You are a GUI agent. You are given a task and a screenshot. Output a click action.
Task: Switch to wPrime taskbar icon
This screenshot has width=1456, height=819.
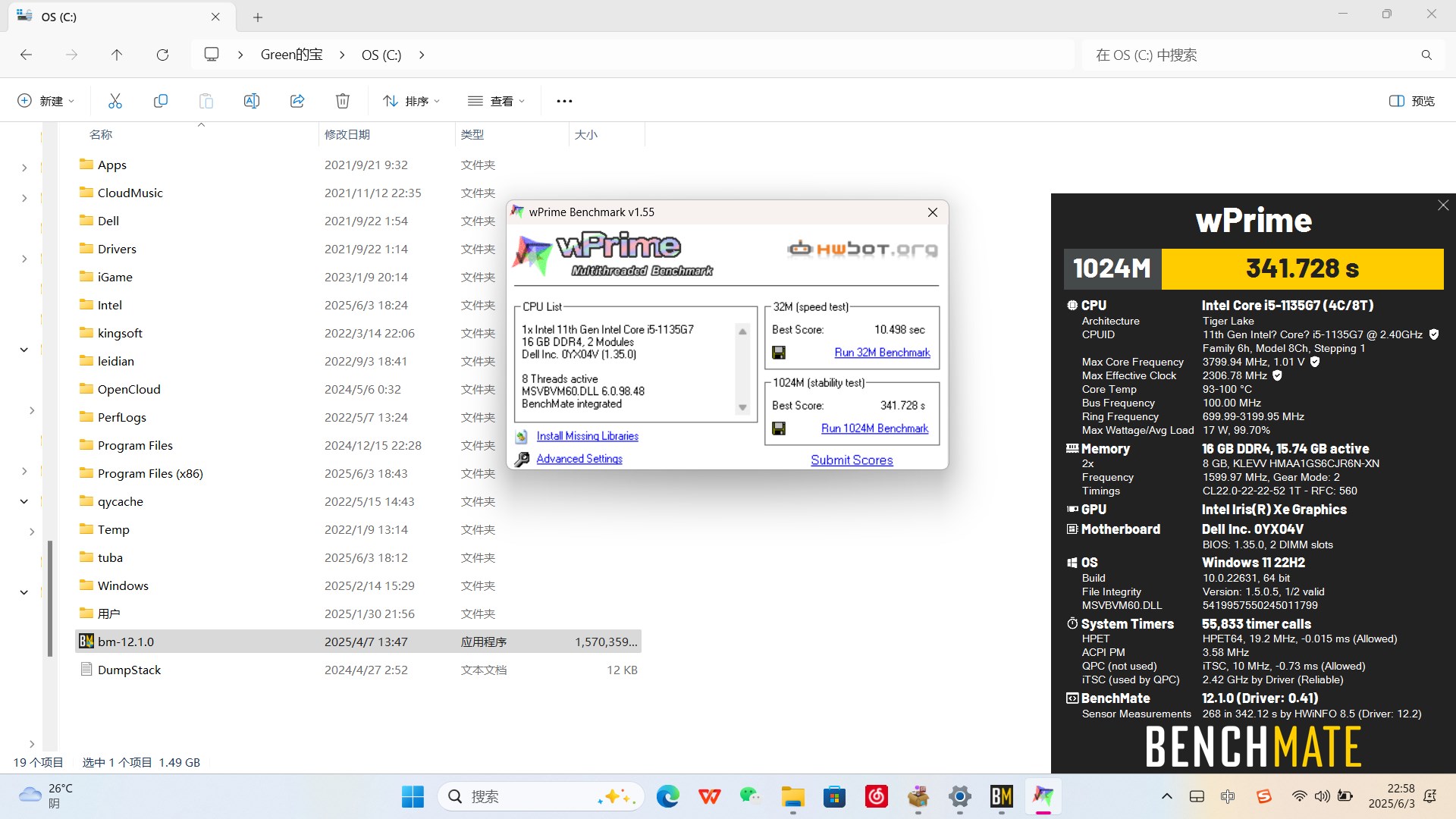pyautogui.click(x=1043, y=796)
